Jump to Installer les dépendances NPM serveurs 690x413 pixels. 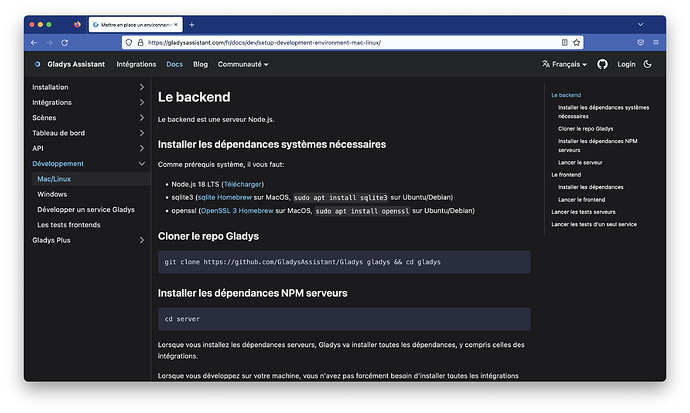[x=597, y=146]
